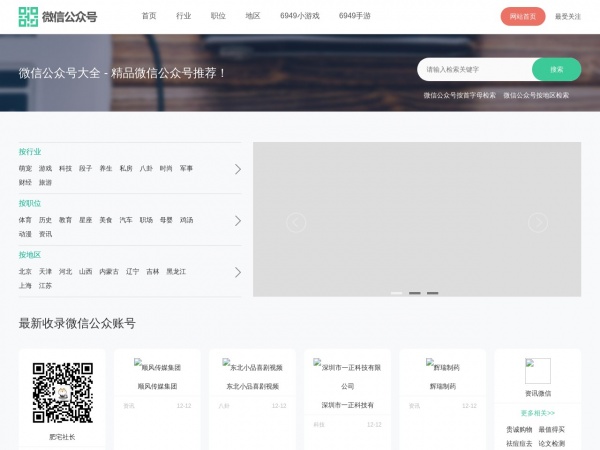This screenshot has height=450, width=600.
Task: Click the 资讯微信 broken image thumbnail
Action: pos(538,371)
